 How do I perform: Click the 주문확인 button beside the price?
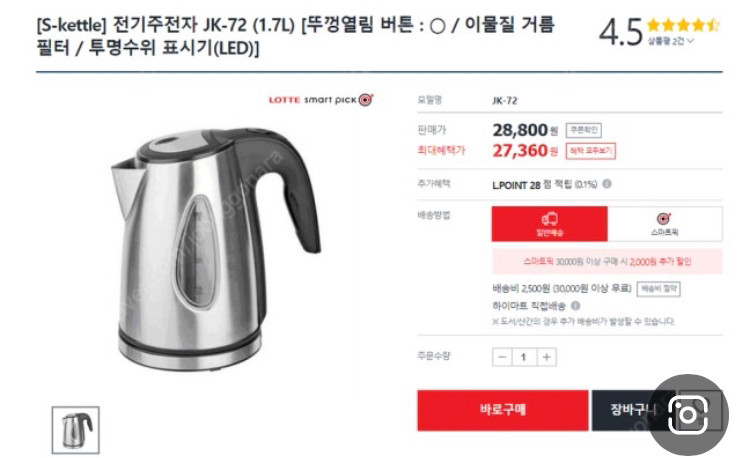pos(584,130)
